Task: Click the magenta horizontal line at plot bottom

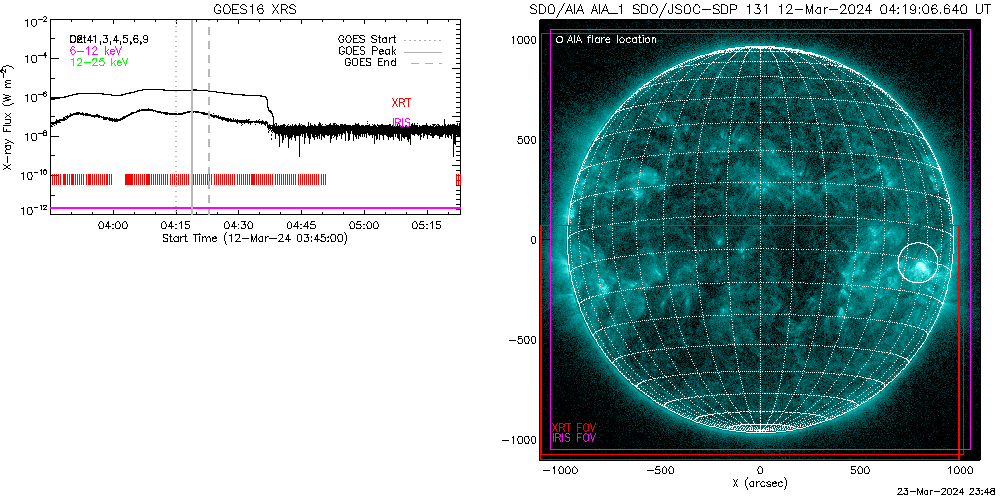Action: pyautogui.click(x=255, y=208)
